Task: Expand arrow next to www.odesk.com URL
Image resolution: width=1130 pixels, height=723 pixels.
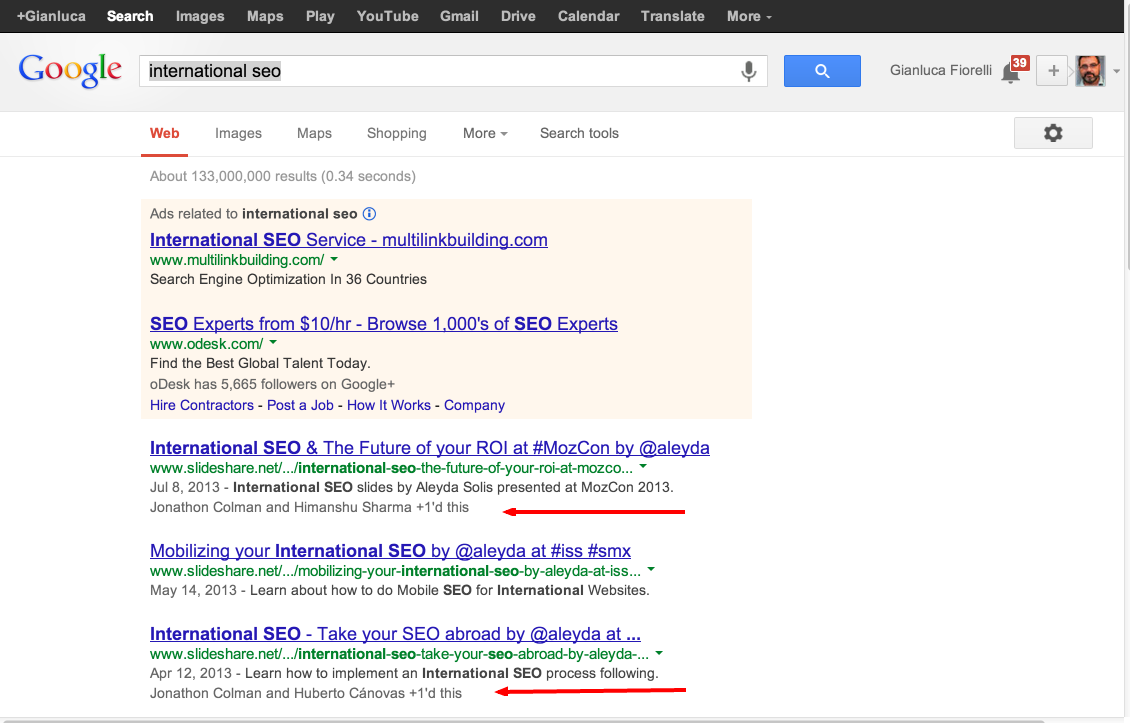Action: click(x=273, y=343)
